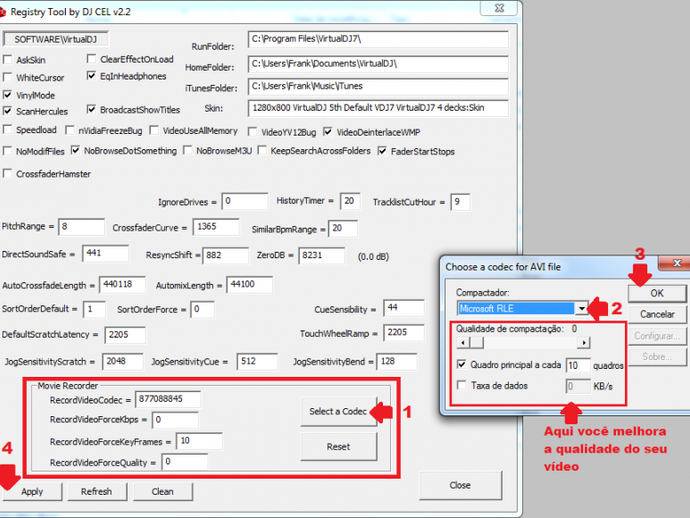Click the AutomixLength value field

pyautogui.click(x=250, y=284)
